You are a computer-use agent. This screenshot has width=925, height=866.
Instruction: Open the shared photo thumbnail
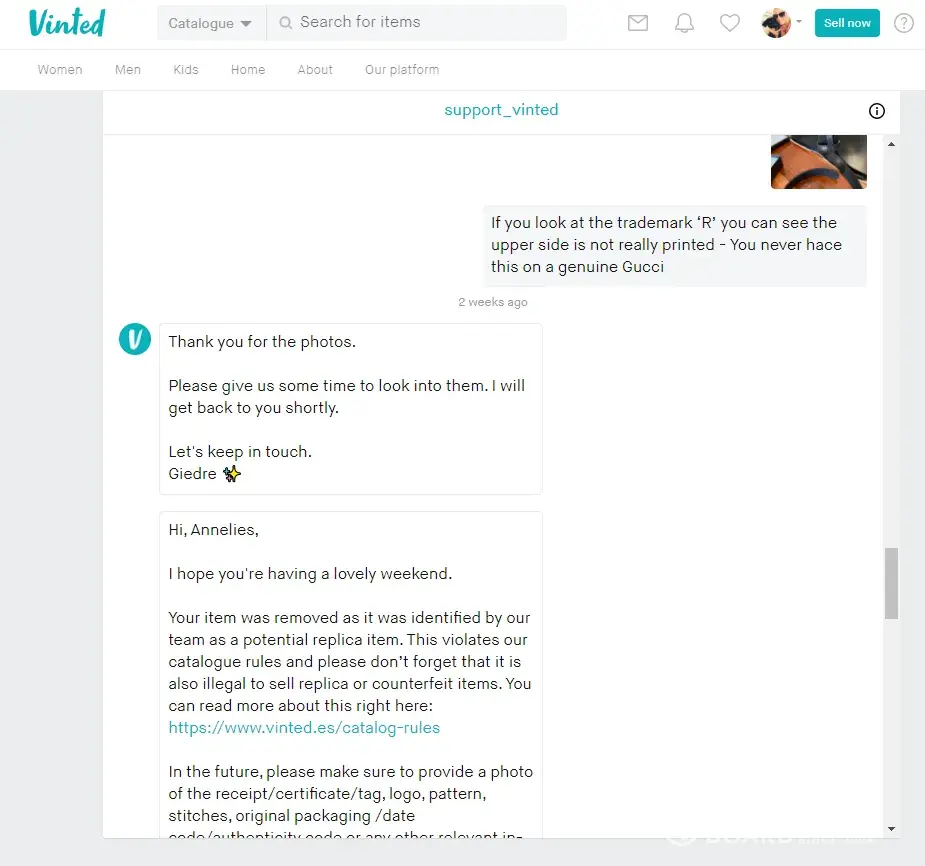(x=818, y=162)
